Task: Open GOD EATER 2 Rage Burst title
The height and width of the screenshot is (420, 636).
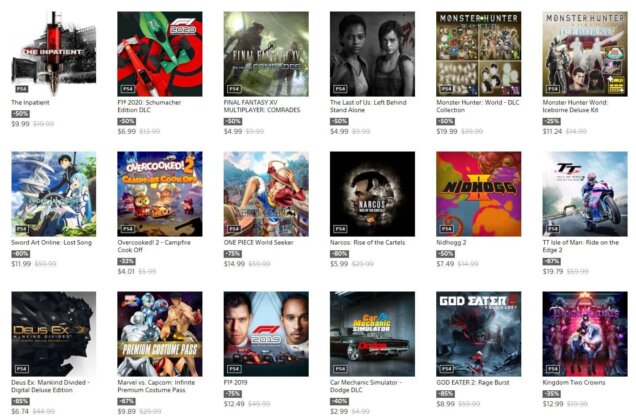Action: [473, 383]
